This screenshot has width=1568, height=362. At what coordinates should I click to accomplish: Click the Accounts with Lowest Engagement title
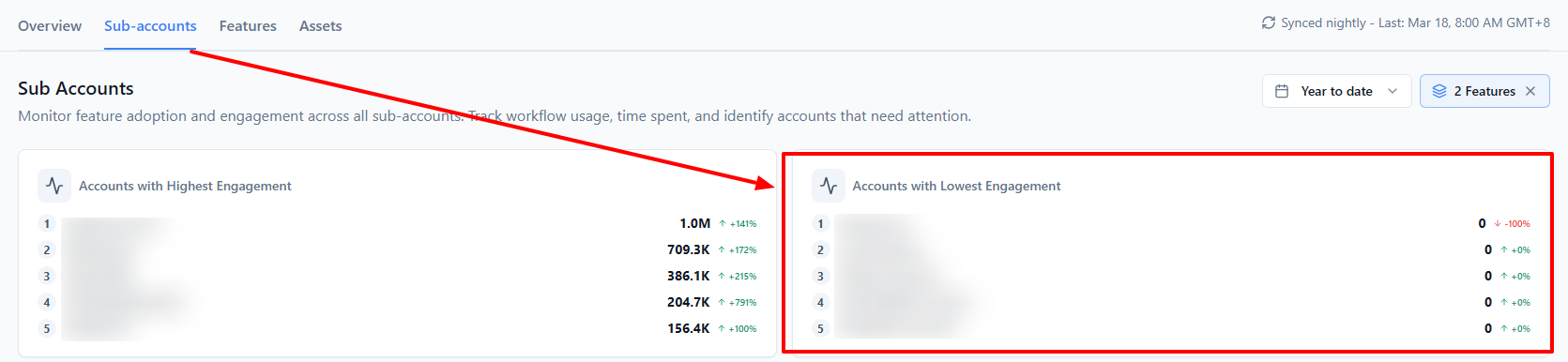point(956,186)
